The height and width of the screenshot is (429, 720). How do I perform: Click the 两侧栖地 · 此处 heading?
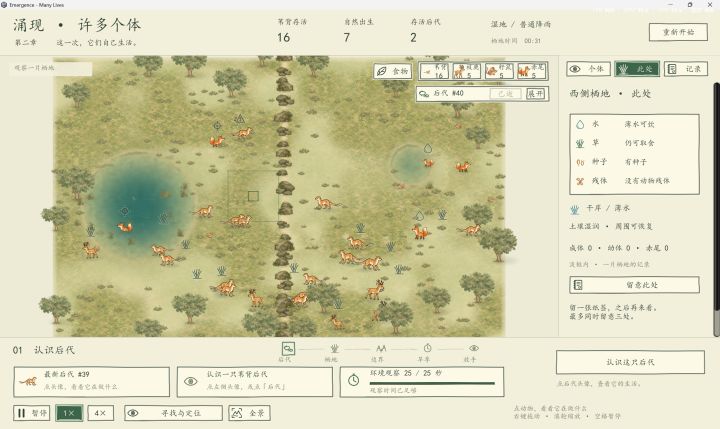click(610, 94)
